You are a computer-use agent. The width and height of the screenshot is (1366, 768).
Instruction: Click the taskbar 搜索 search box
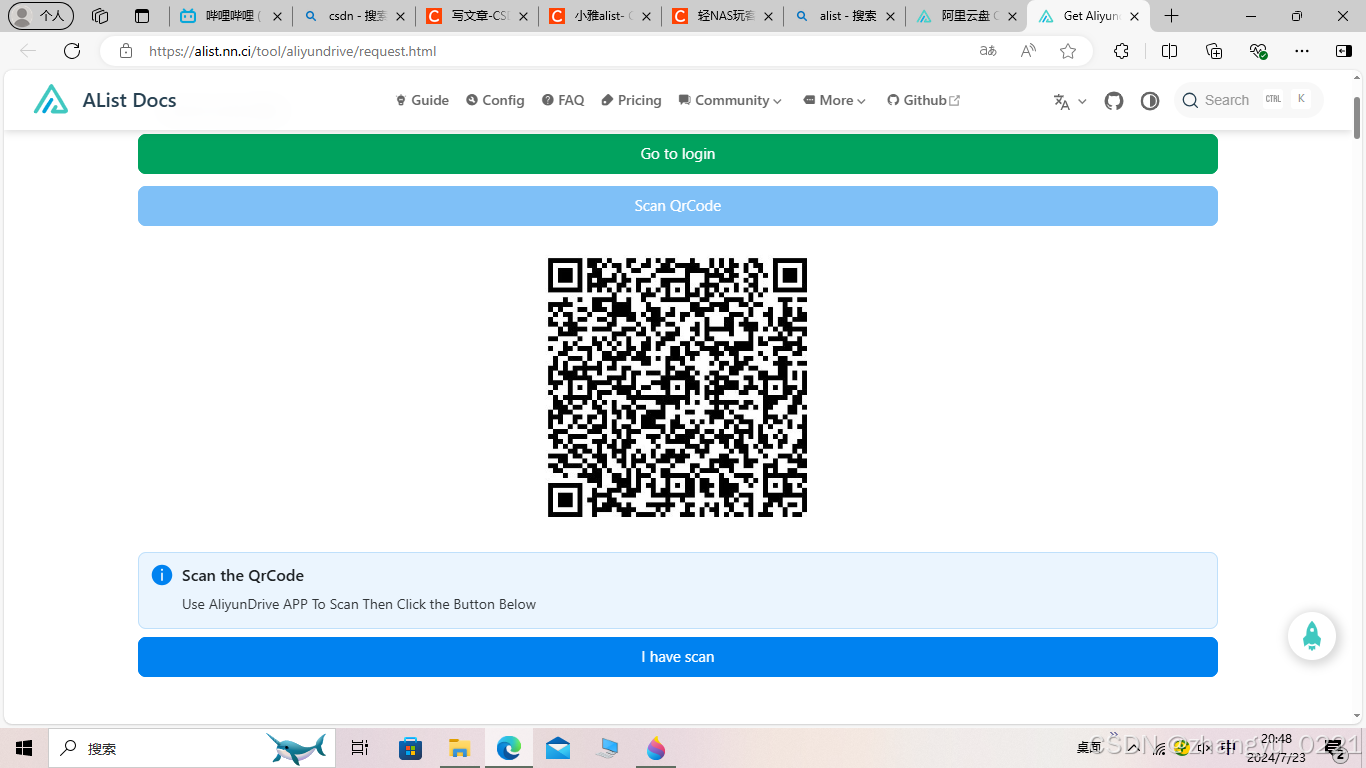(x=194, y=748)
